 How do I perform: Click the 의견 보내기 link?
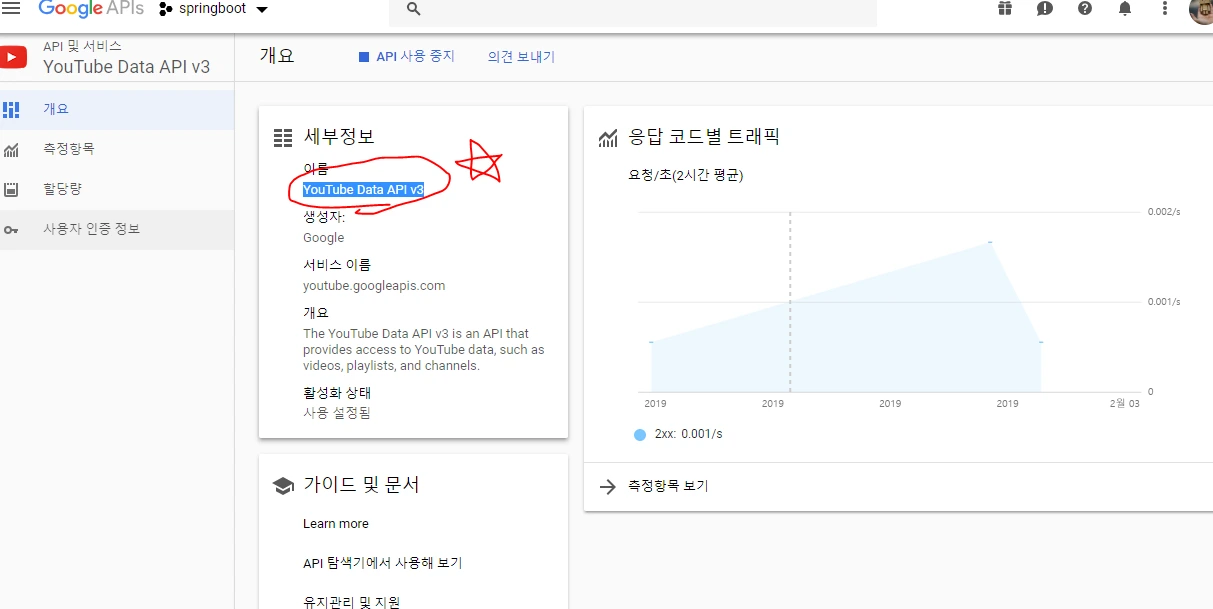coord(521,57)
